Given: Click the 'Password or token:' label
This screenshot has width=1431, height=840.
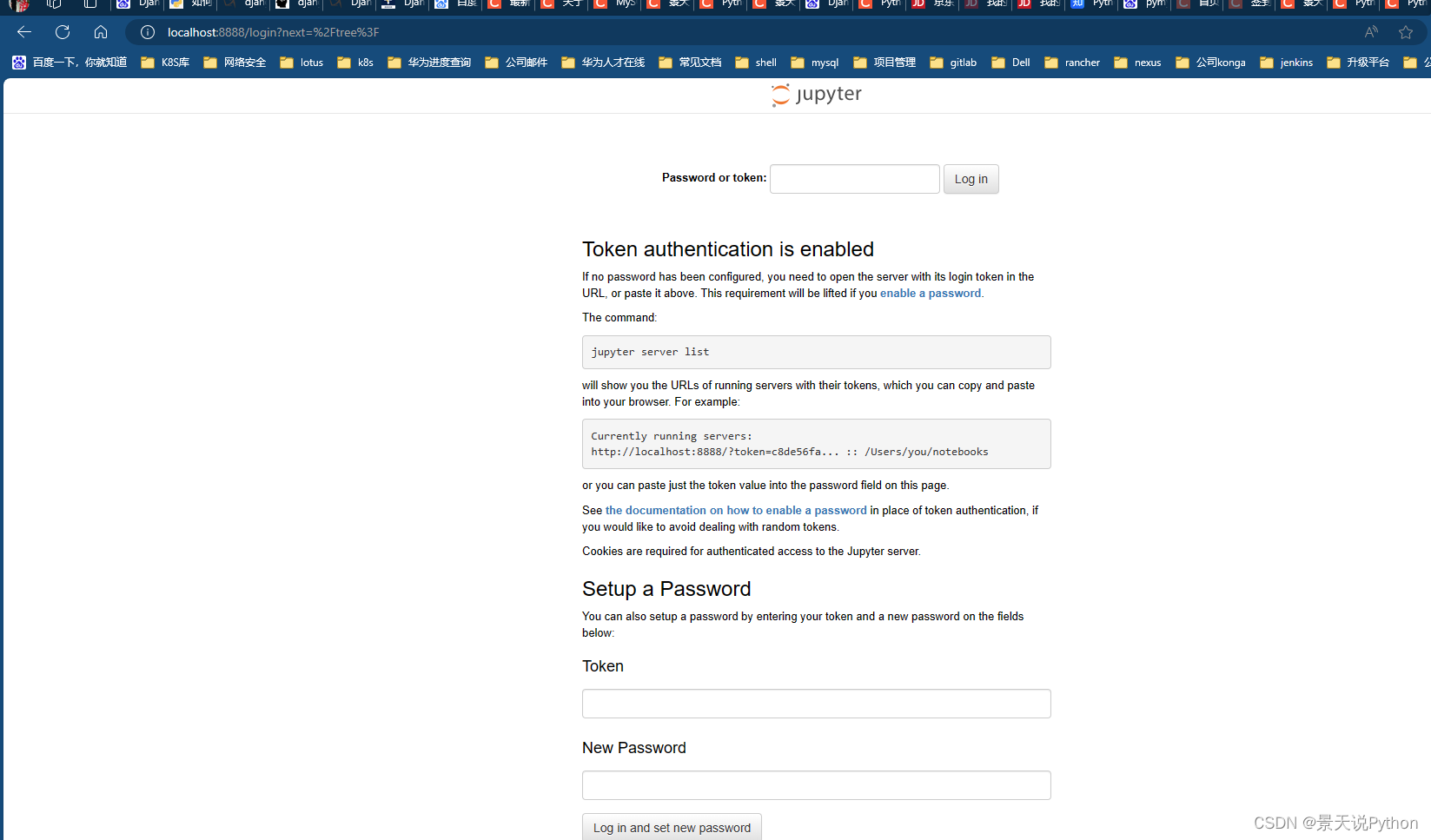Looking at the screenshot, I should click(x=714, y=177).
